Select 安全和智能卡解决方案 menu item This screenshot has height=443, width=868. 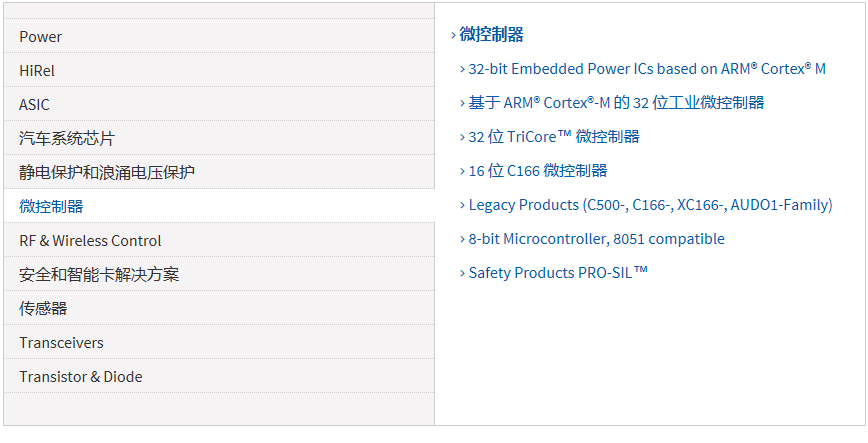[x=99, y=275]
